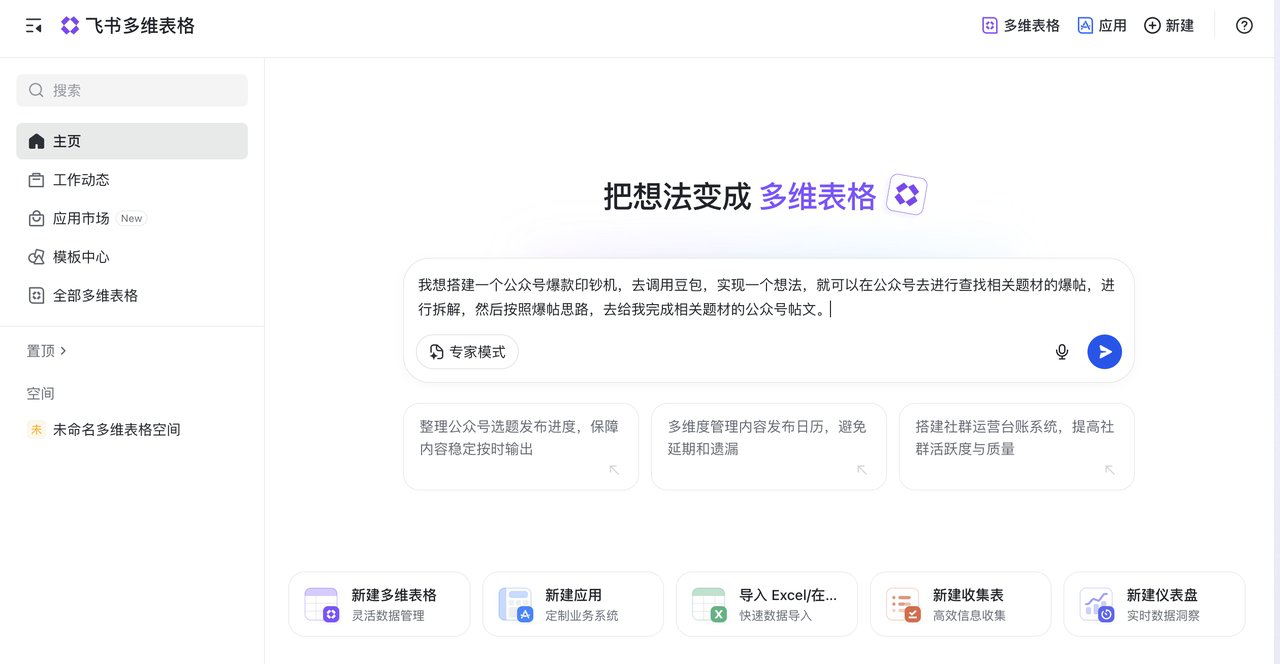Click the 灵活数据管理 subtitle text

pyautogui.click(x=388, y=616)
